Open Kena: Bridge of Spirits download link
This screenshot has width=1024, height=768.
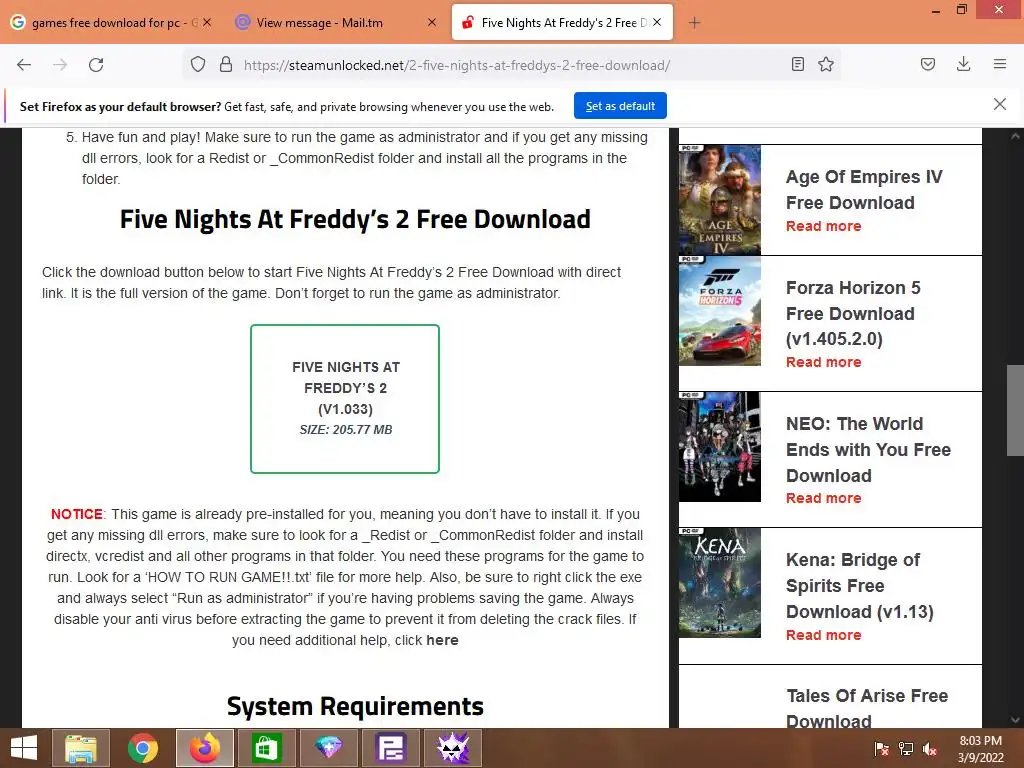point(859,586)
